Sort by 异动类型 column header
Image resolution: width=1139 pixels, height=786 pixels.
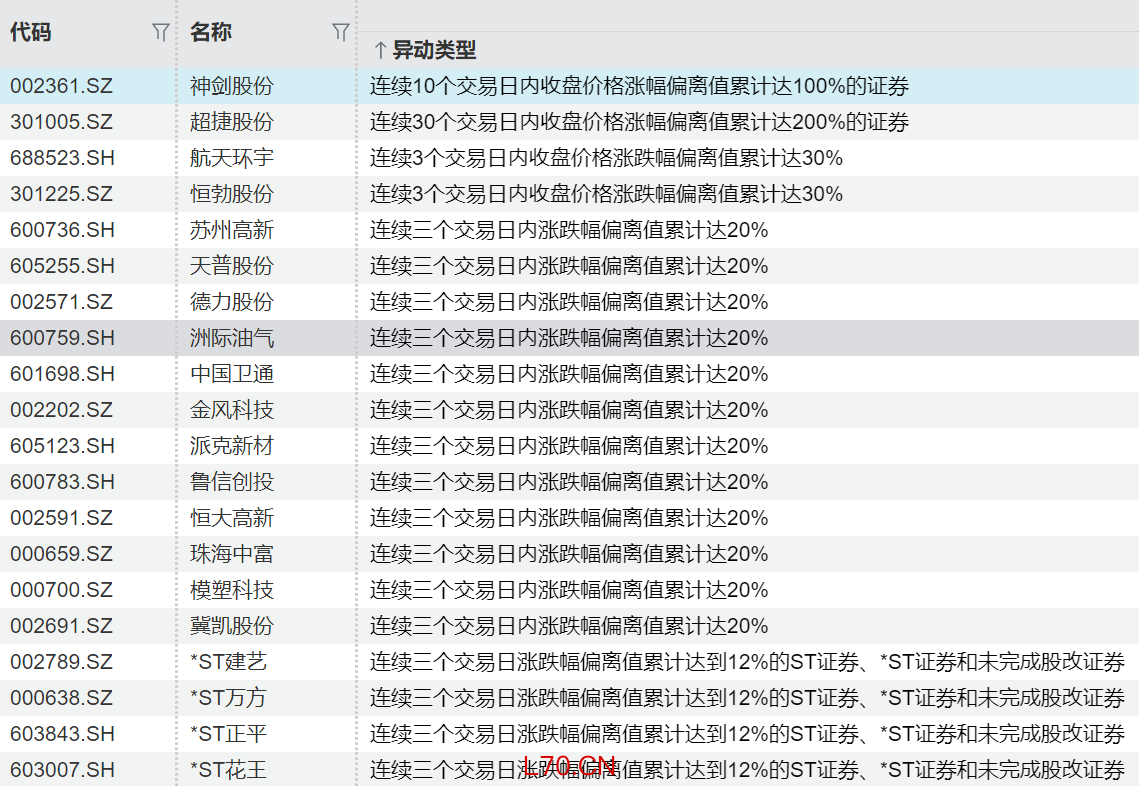click(434, 50)
